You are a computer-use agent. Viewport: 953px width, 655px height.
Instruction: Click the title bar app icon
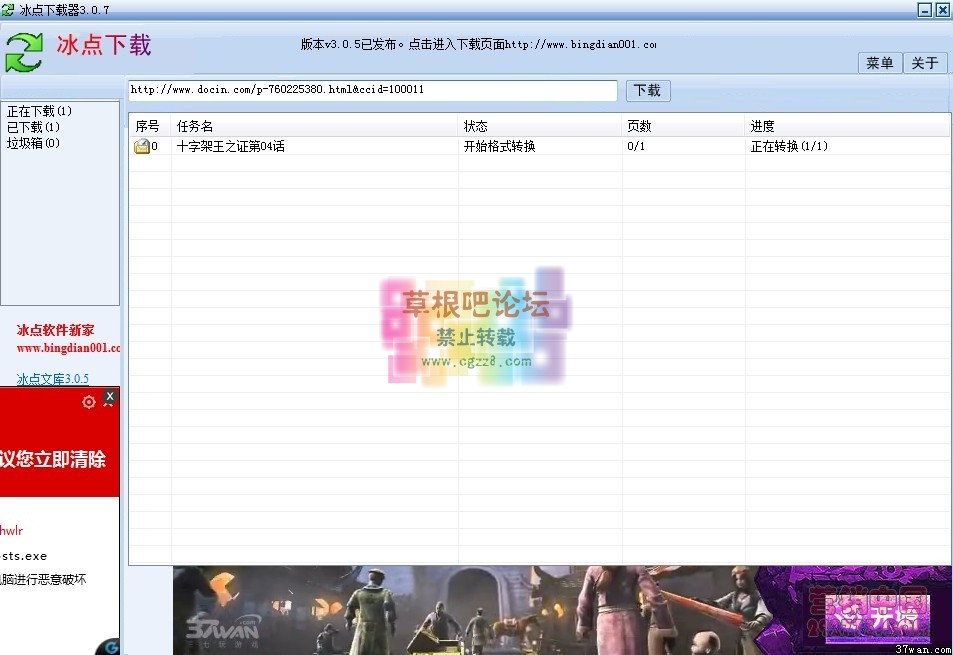pyautogui.click(x=8, y=9)
